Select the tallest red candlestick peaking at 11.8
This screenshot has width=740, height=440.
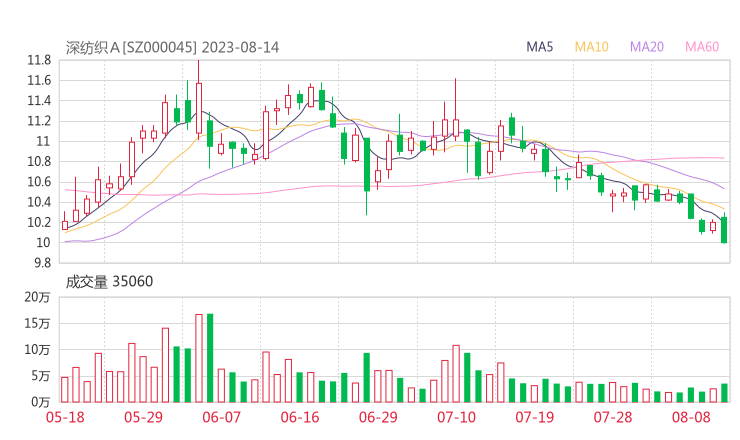point(199,100)
